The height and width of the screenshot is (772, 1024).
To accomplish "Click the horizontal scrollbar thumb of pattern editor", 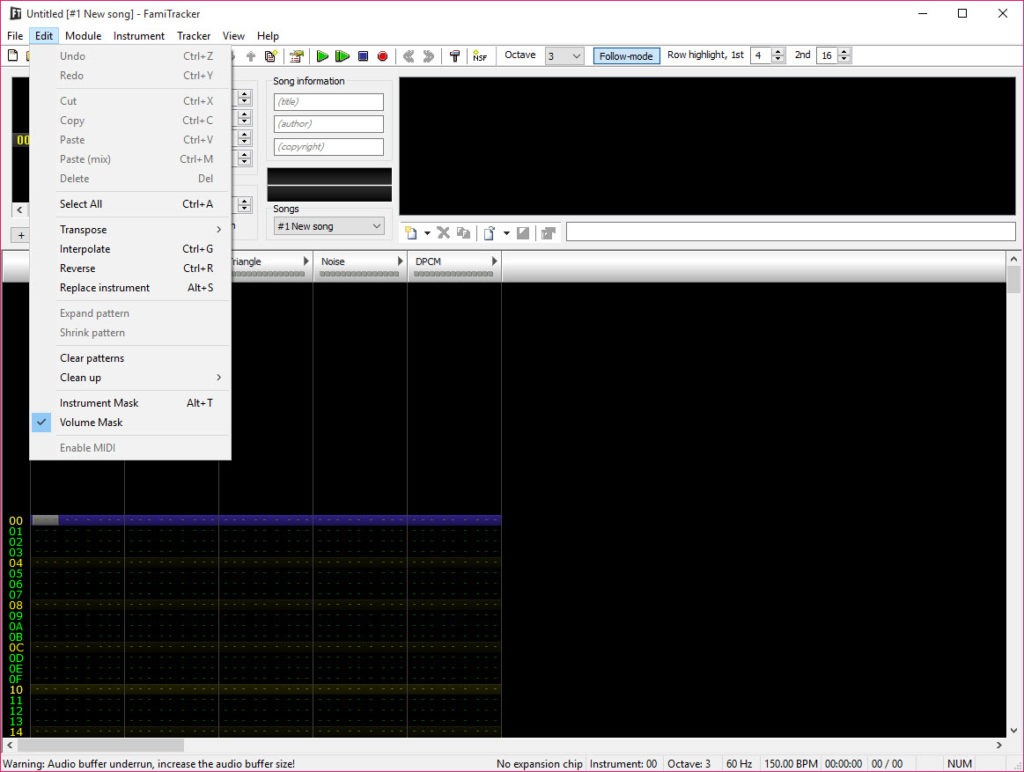I will pos(101,745).
